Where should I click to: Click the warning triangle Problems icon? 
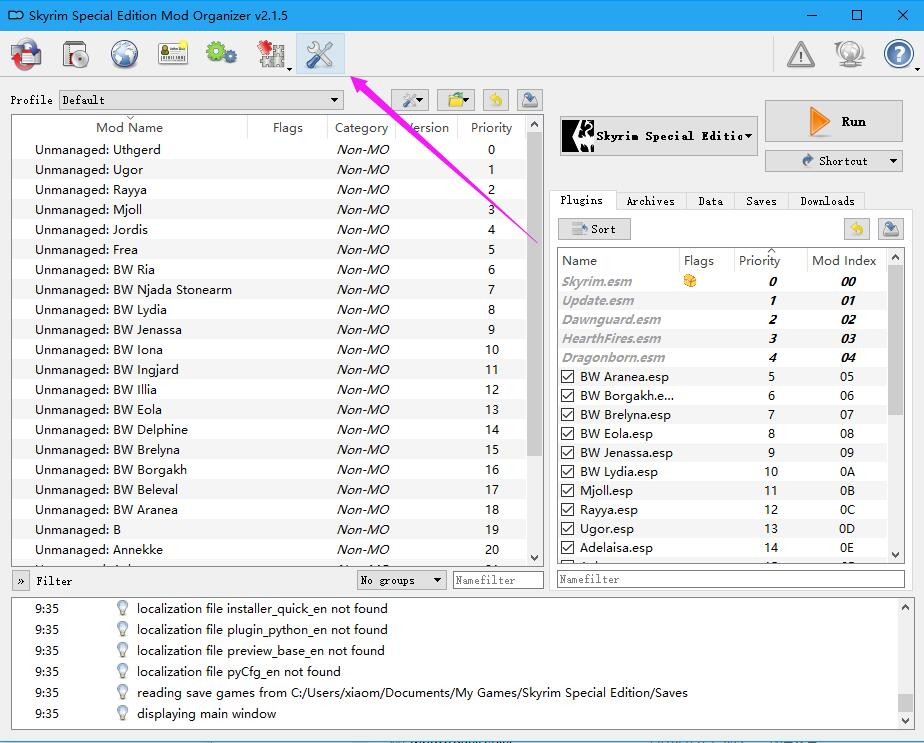click(x=801, y=55)
